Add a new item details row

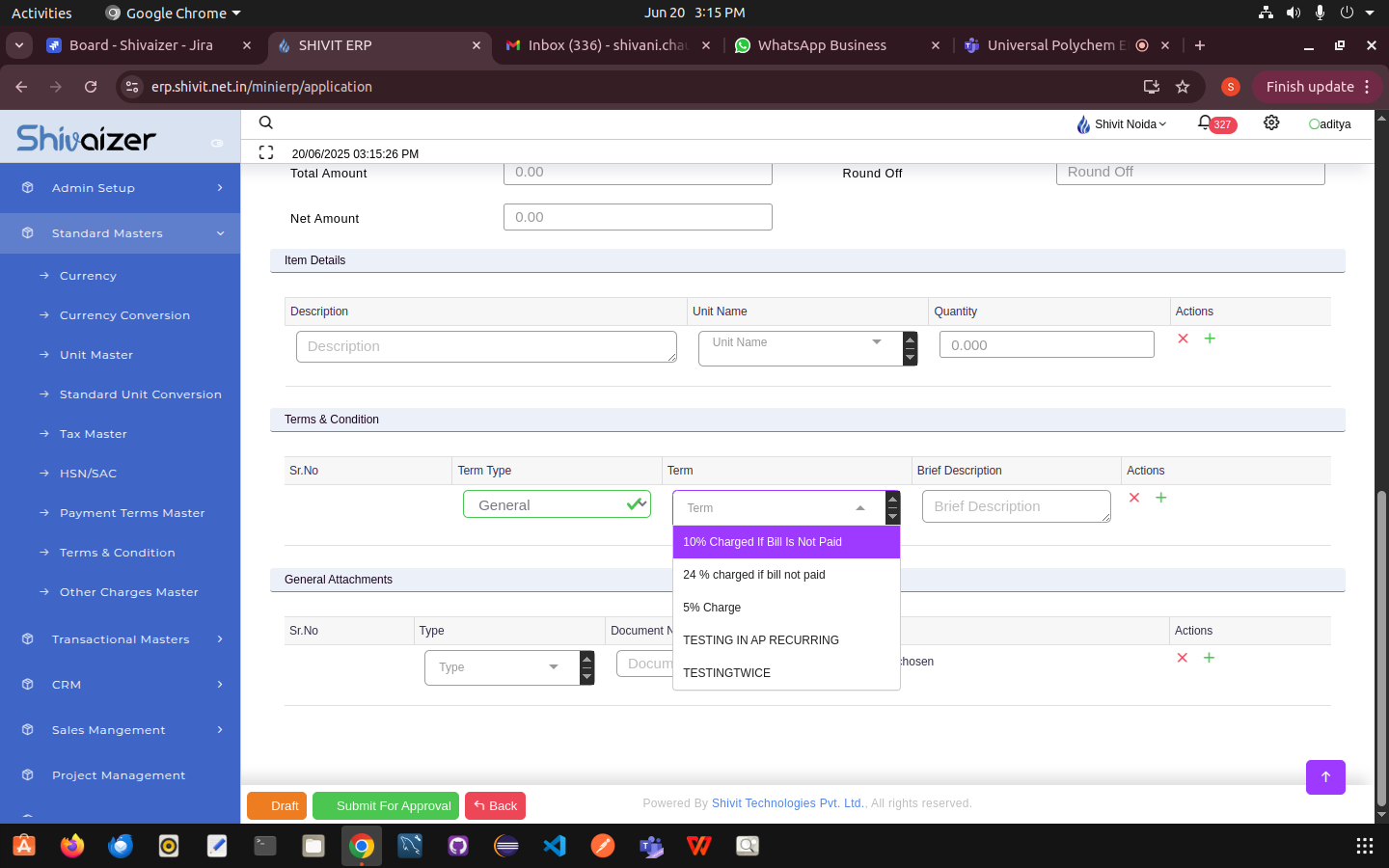click(1210, 339)
